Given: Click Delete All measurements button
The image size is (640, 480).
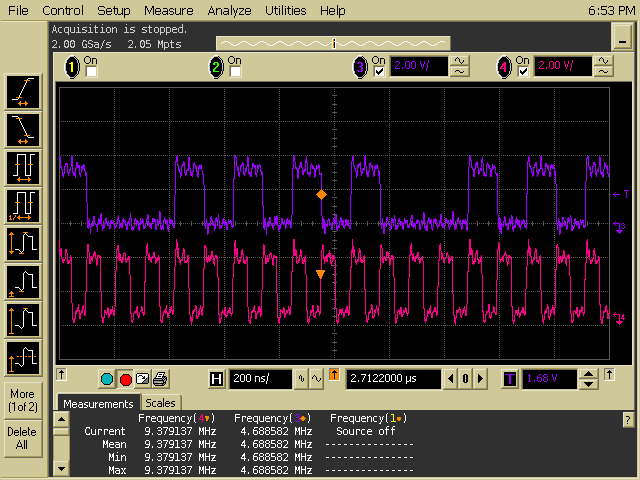Looking at the screenshot, I should tap(23, 438).
